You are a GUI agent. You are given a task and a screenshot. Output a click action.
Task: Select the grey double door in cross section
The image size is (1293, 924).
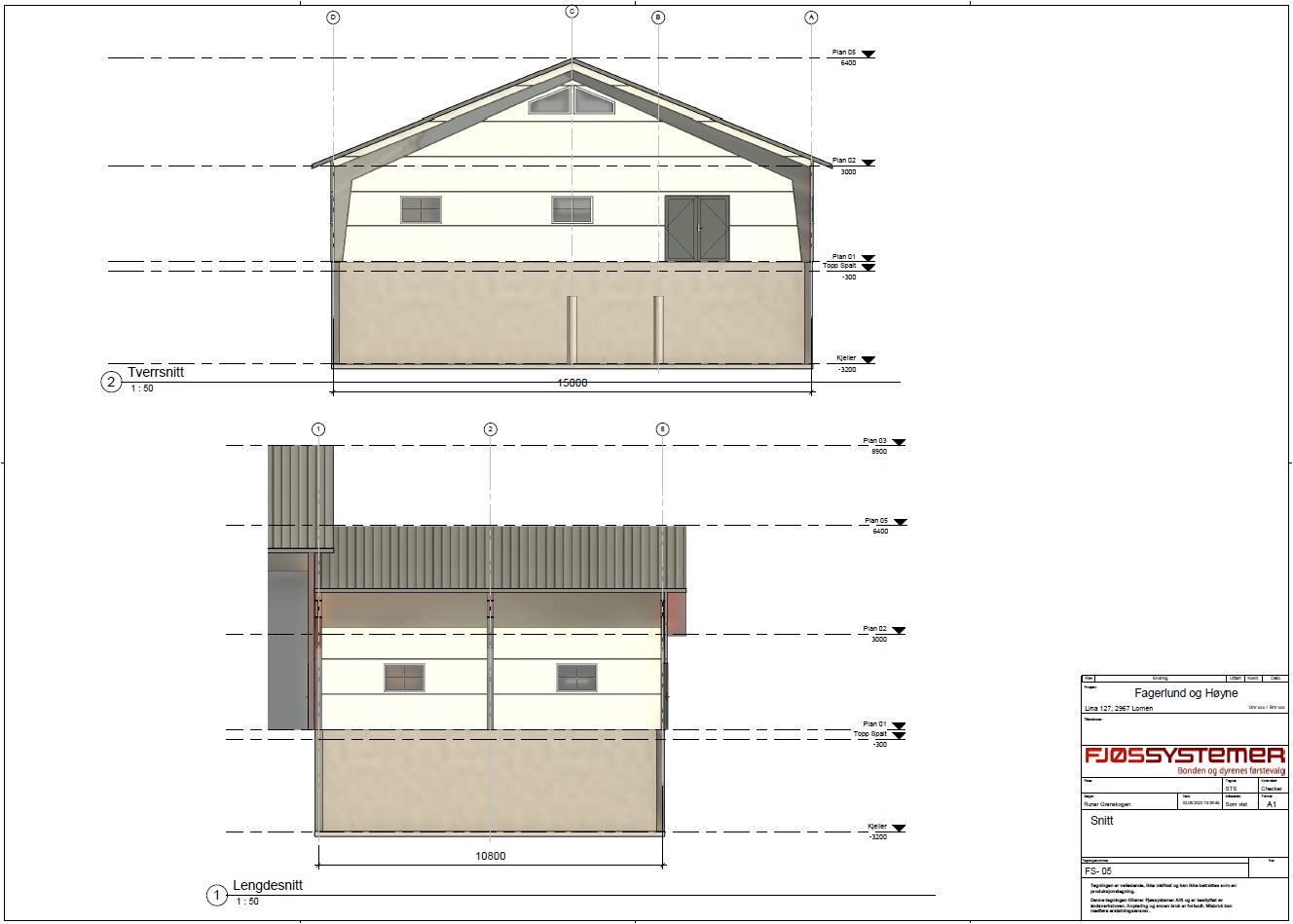point(697,229)
